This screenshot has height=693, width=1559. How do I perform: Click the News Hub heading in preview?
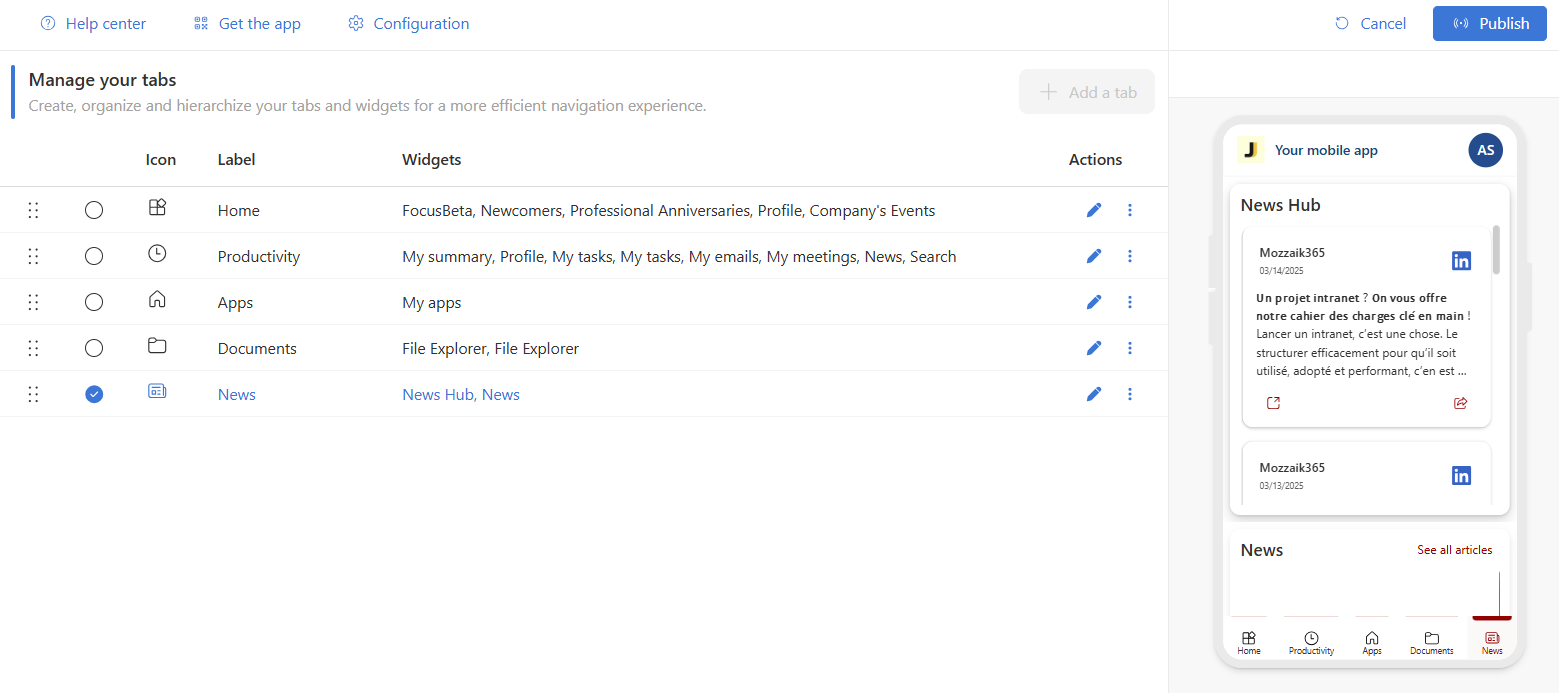click(1280, 205)
